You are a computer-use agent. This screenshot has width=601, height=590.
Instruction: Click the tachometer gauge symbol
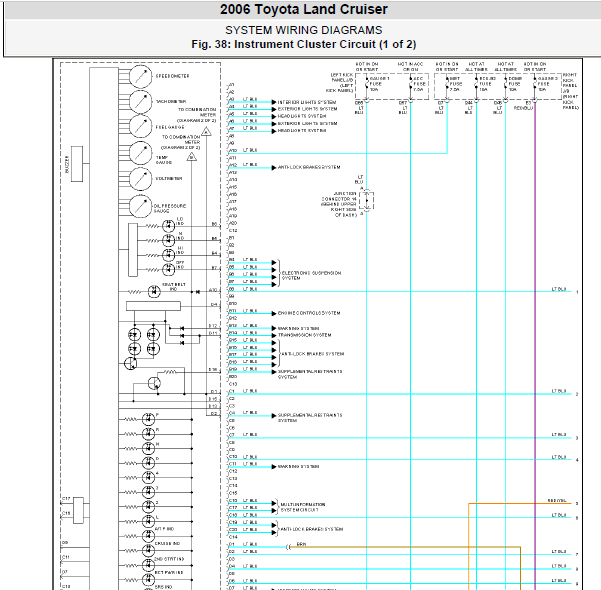141,102
